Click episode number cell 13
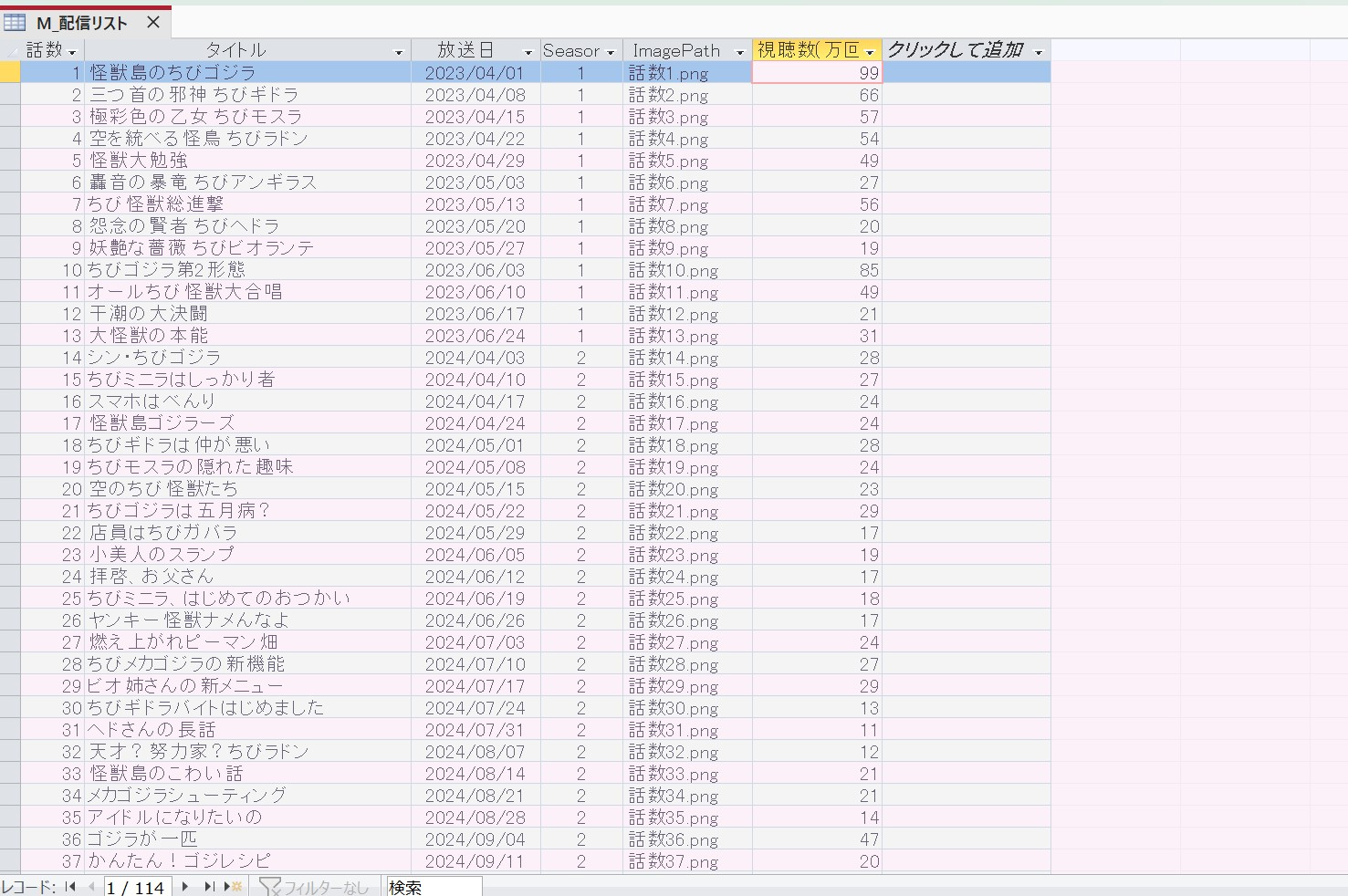The width and height of the screenshot is (1348, 896). 52,335
